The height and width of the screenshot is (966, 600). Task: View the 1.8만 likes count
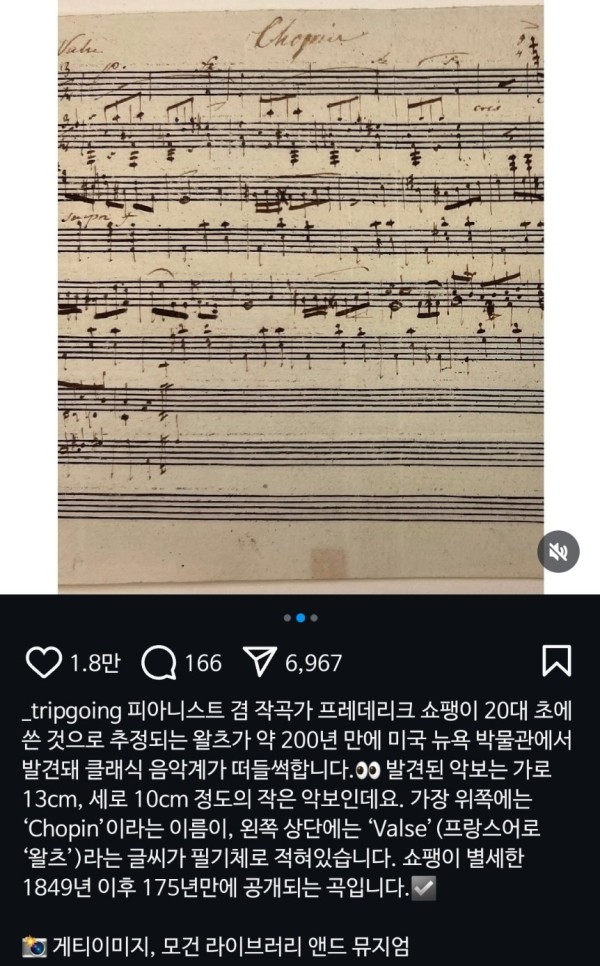(x=95, y=663)
